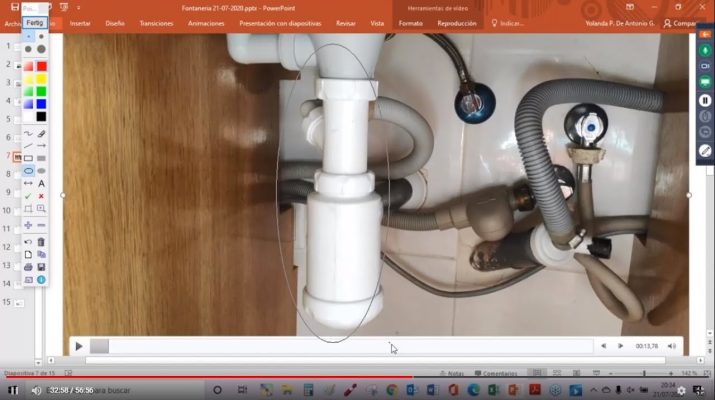Click the green check mark stamp tool

(28, 196)
